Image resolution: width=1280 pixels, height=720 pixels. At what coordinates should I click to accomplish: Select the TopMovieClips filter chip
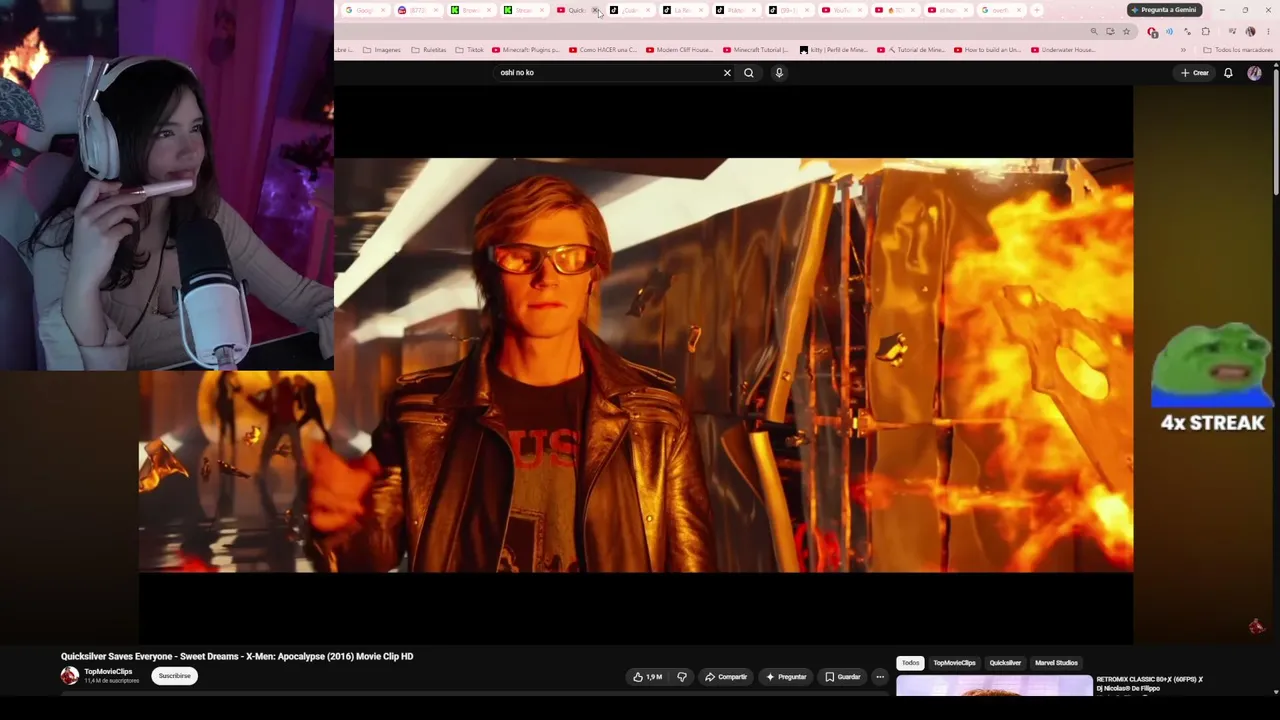pos(954,663)
